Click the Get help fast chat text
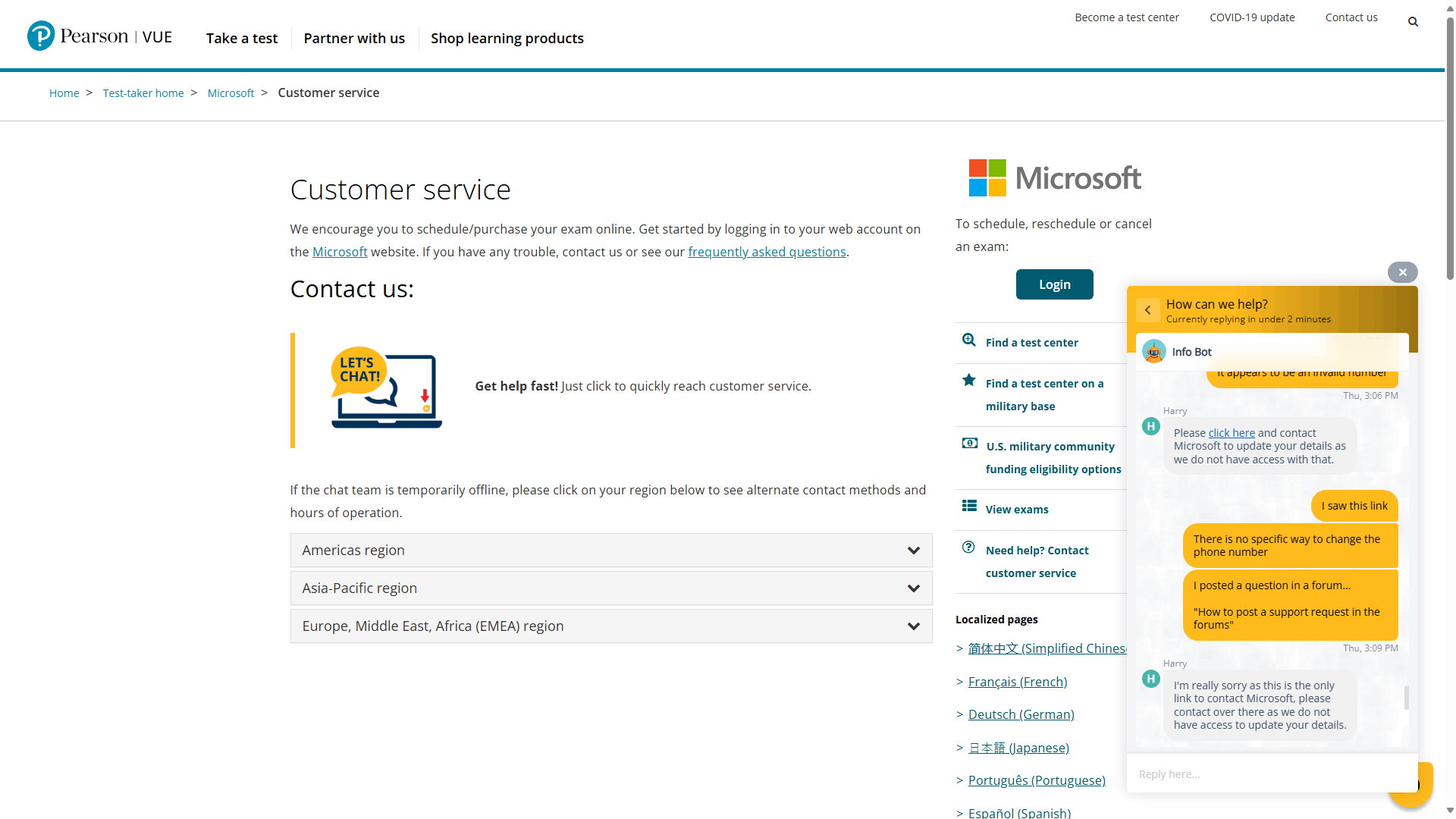This screenshot has width=1456, height=819. [643, 386]
